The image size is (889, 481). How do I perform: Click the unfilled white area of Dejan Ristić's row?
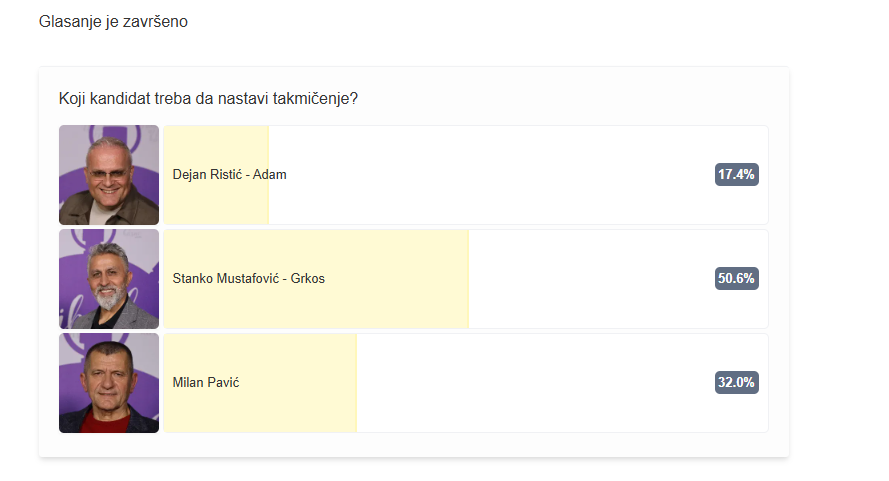pyautogui.click(x=480, y=175)
